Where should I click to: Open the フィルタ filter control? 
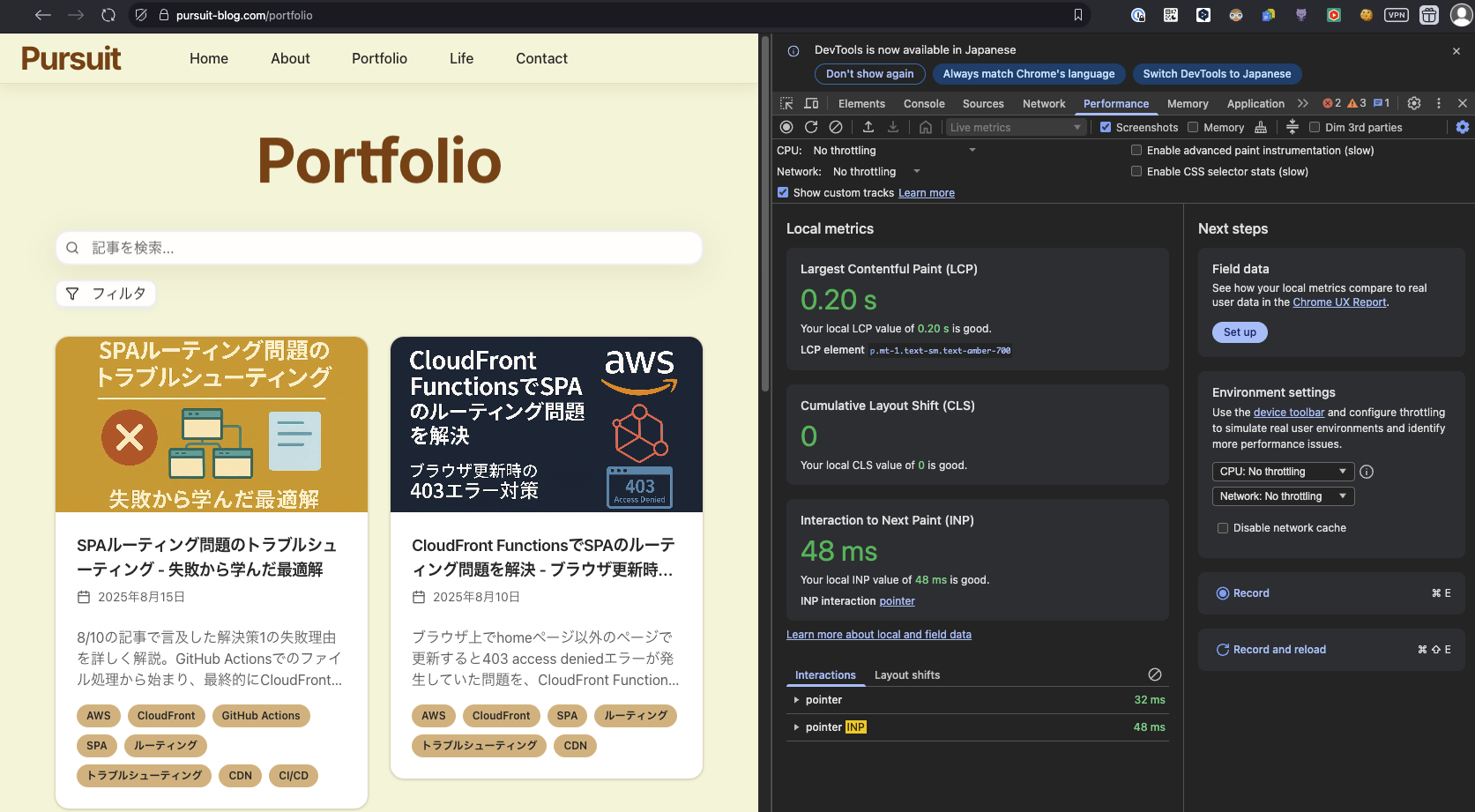106,294
